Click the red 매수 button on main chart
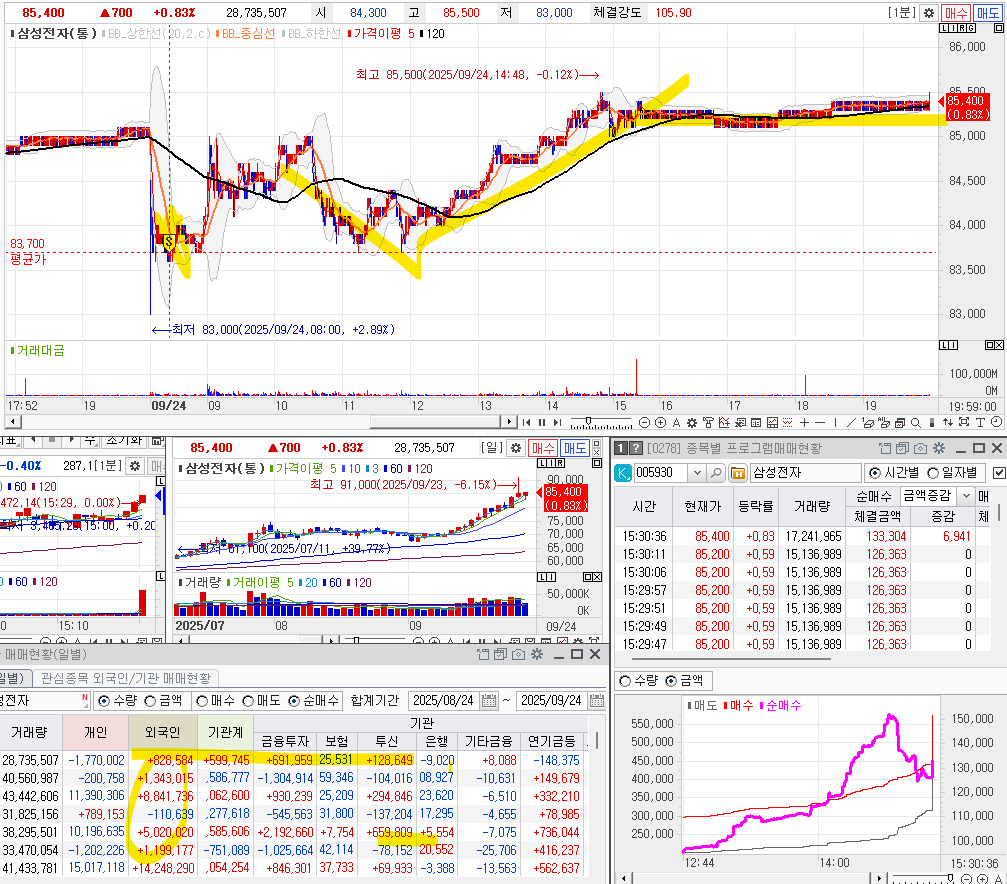1007x884 pixels. [956, 12]
